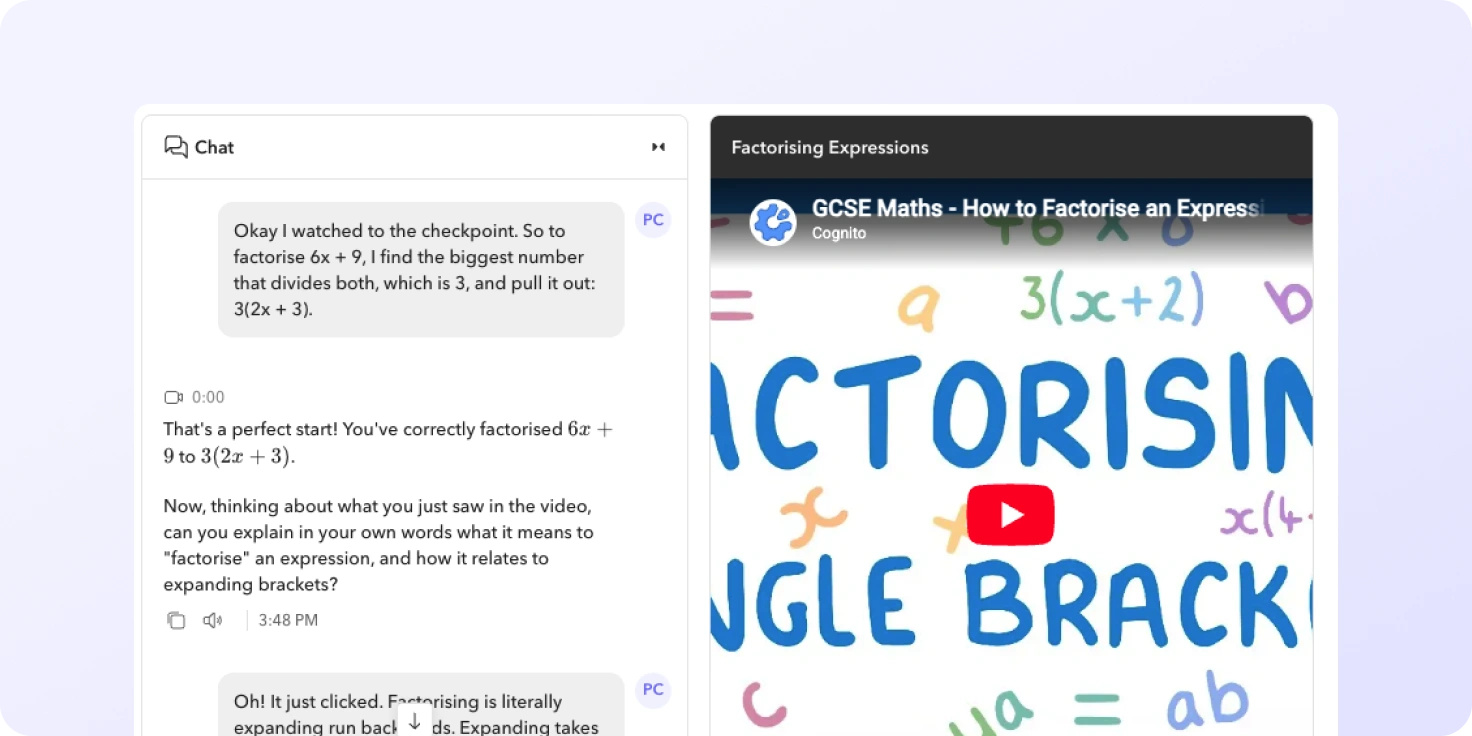Click the Chat speech bubbles icon

(176, 147)
